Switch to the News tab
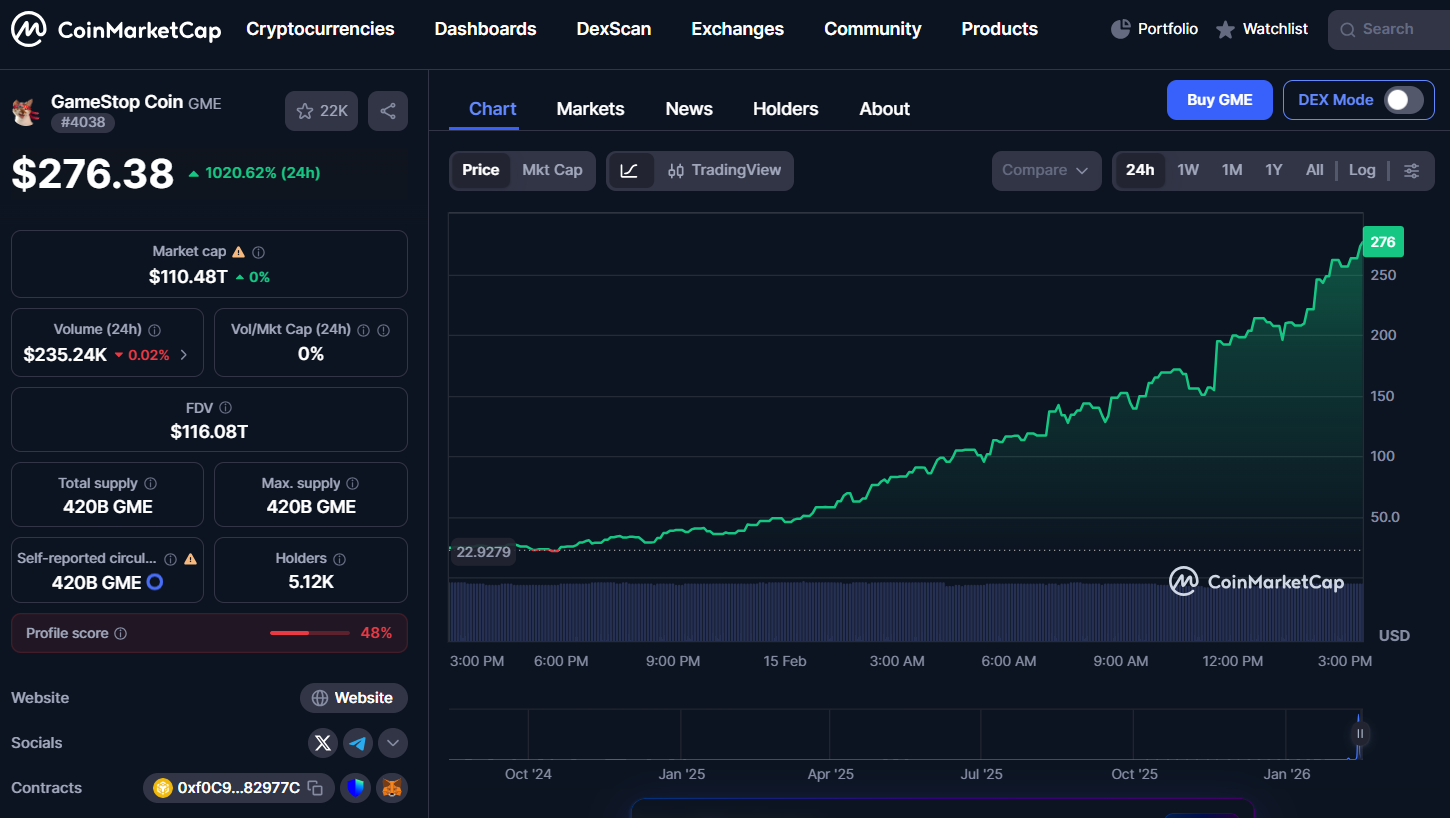1450x818 pixels. click(689, 109)
